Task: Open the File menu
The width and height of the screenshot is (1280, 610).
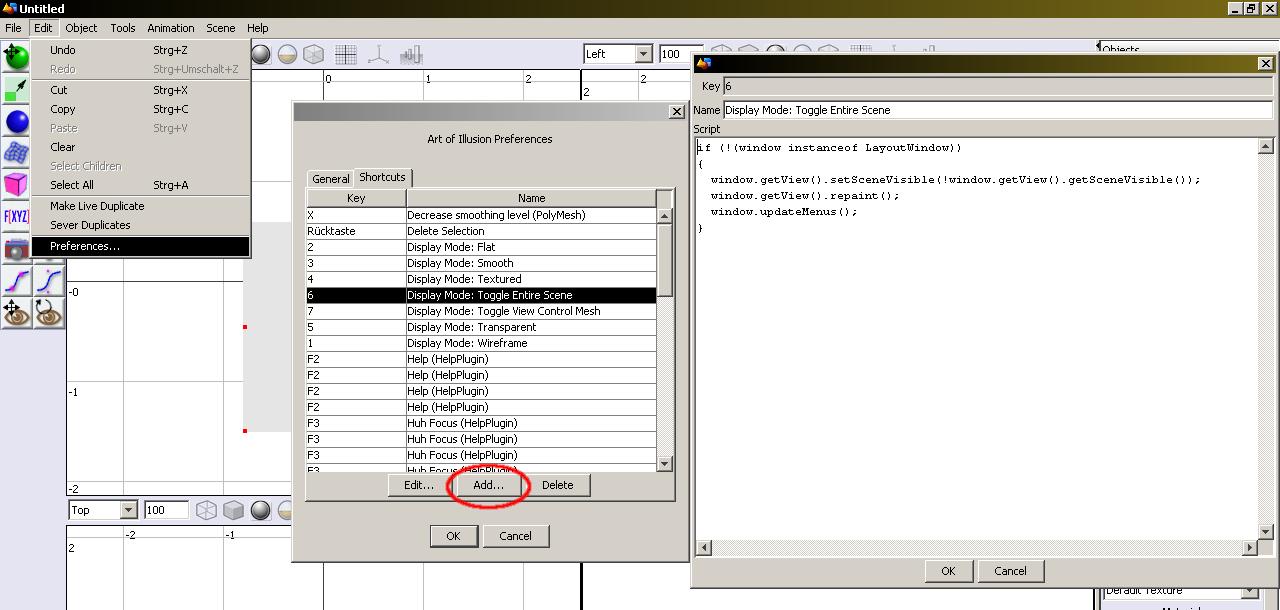Action: 13,28
